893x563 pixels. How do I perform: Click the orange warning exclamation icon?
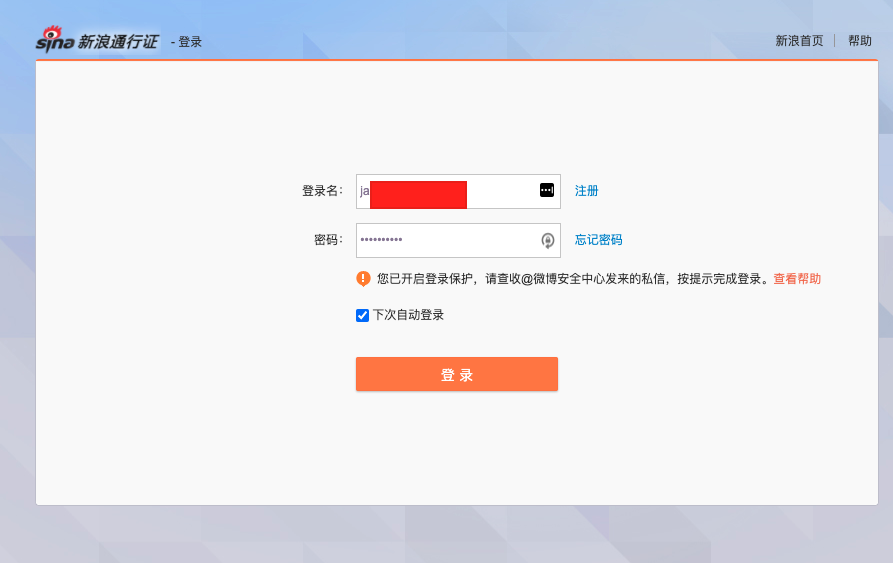pyautogui.click(x=363, y=278)
